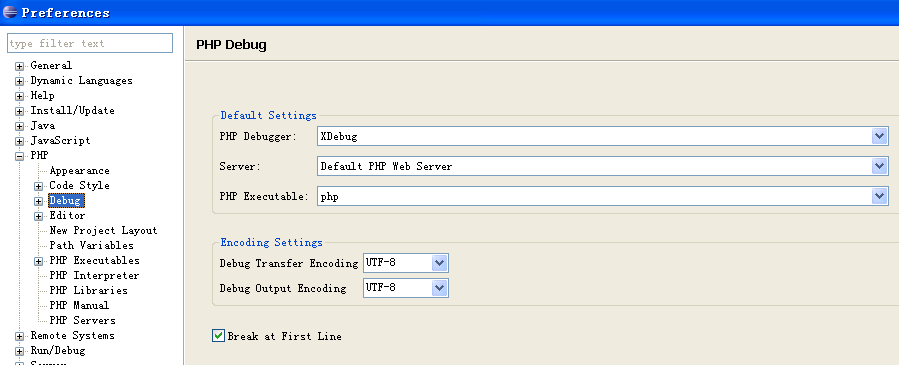899x365 pixels.
Task: Expand the Java preferences node
Action: [19, 126]
